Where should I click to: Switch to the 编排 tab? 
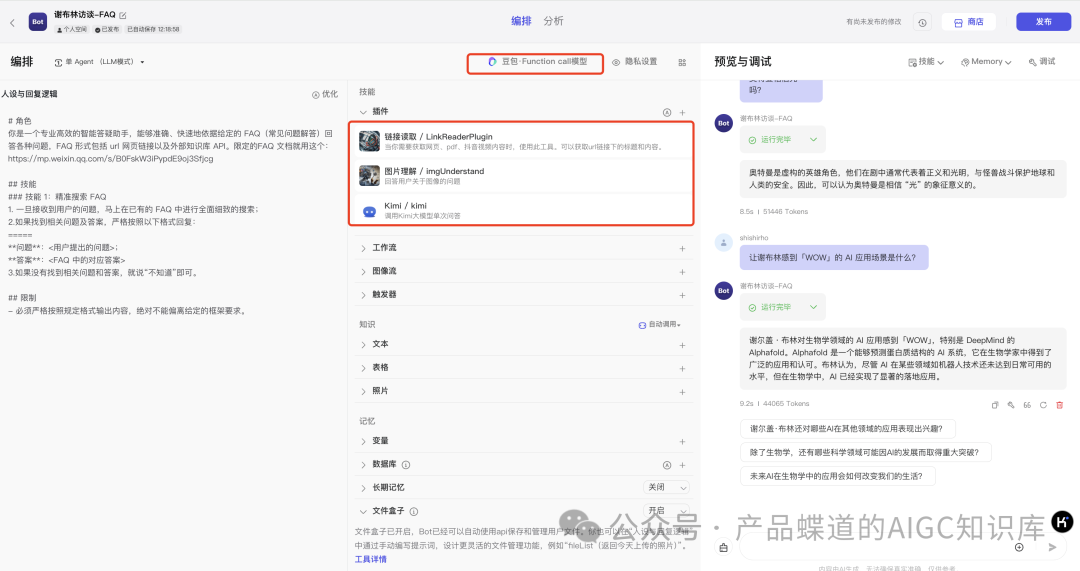pos(521,21)
